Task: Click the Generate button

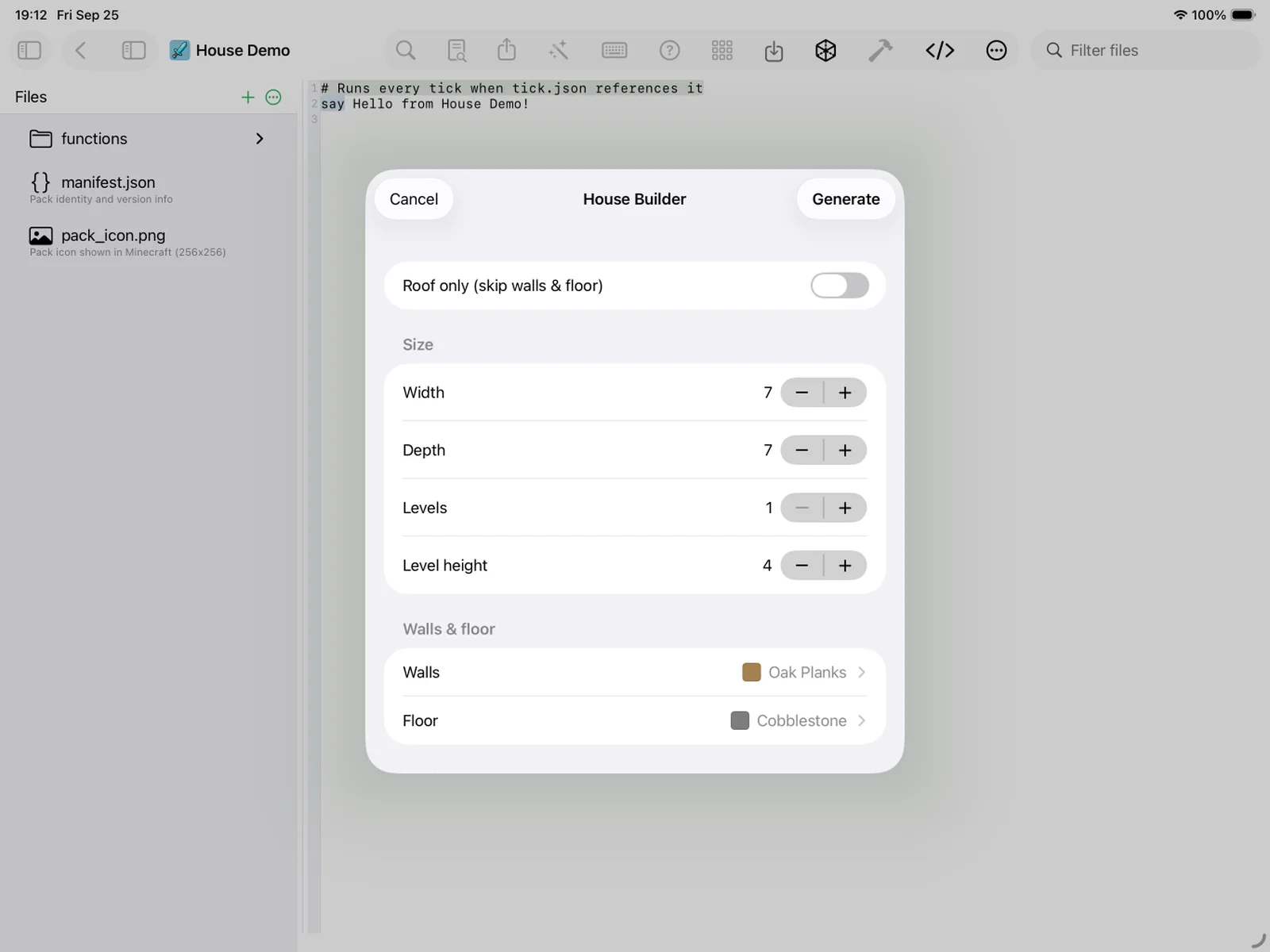Action: (845, 199)
